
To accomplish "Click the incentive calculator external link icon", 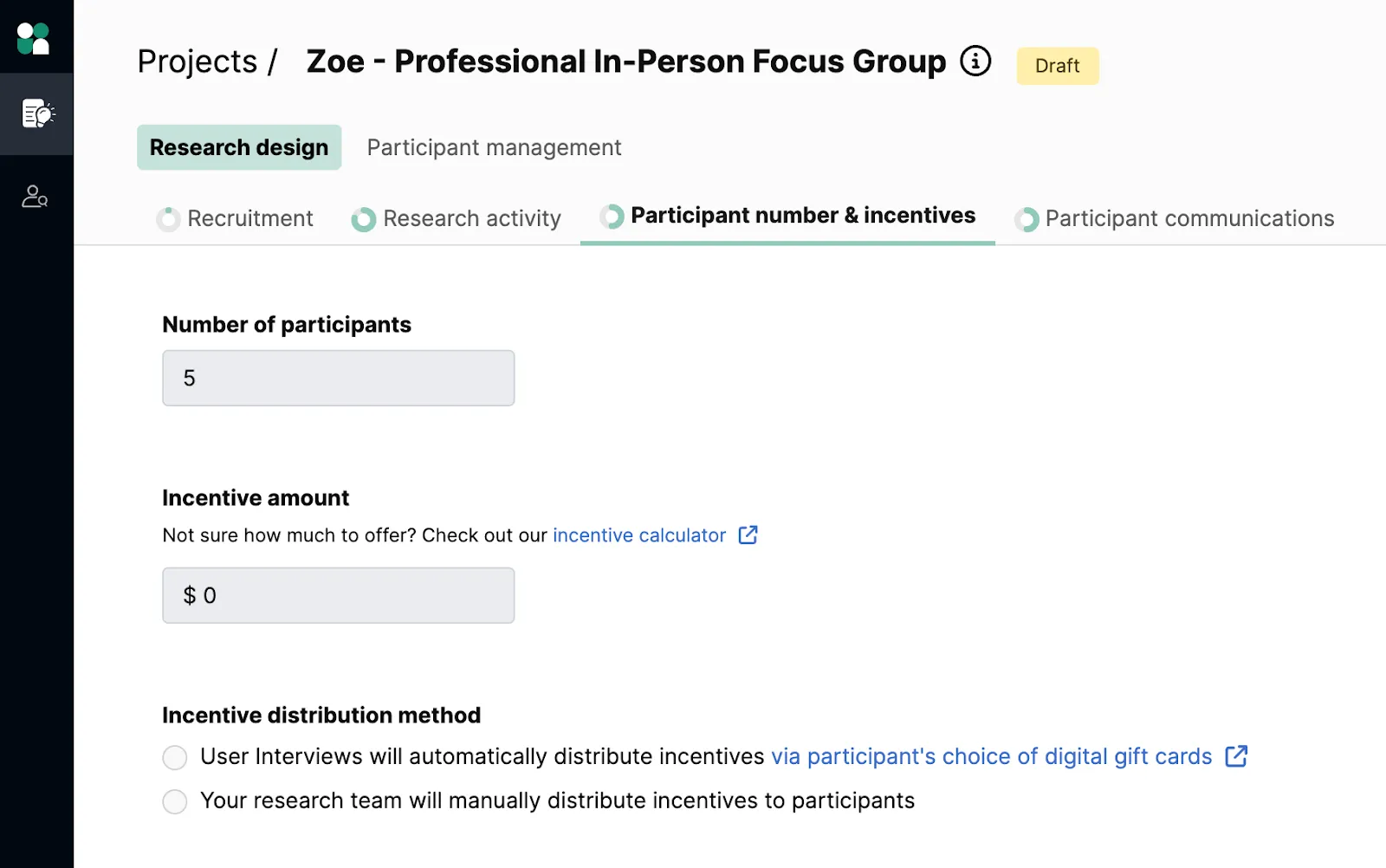I will (x=748, y=535).
